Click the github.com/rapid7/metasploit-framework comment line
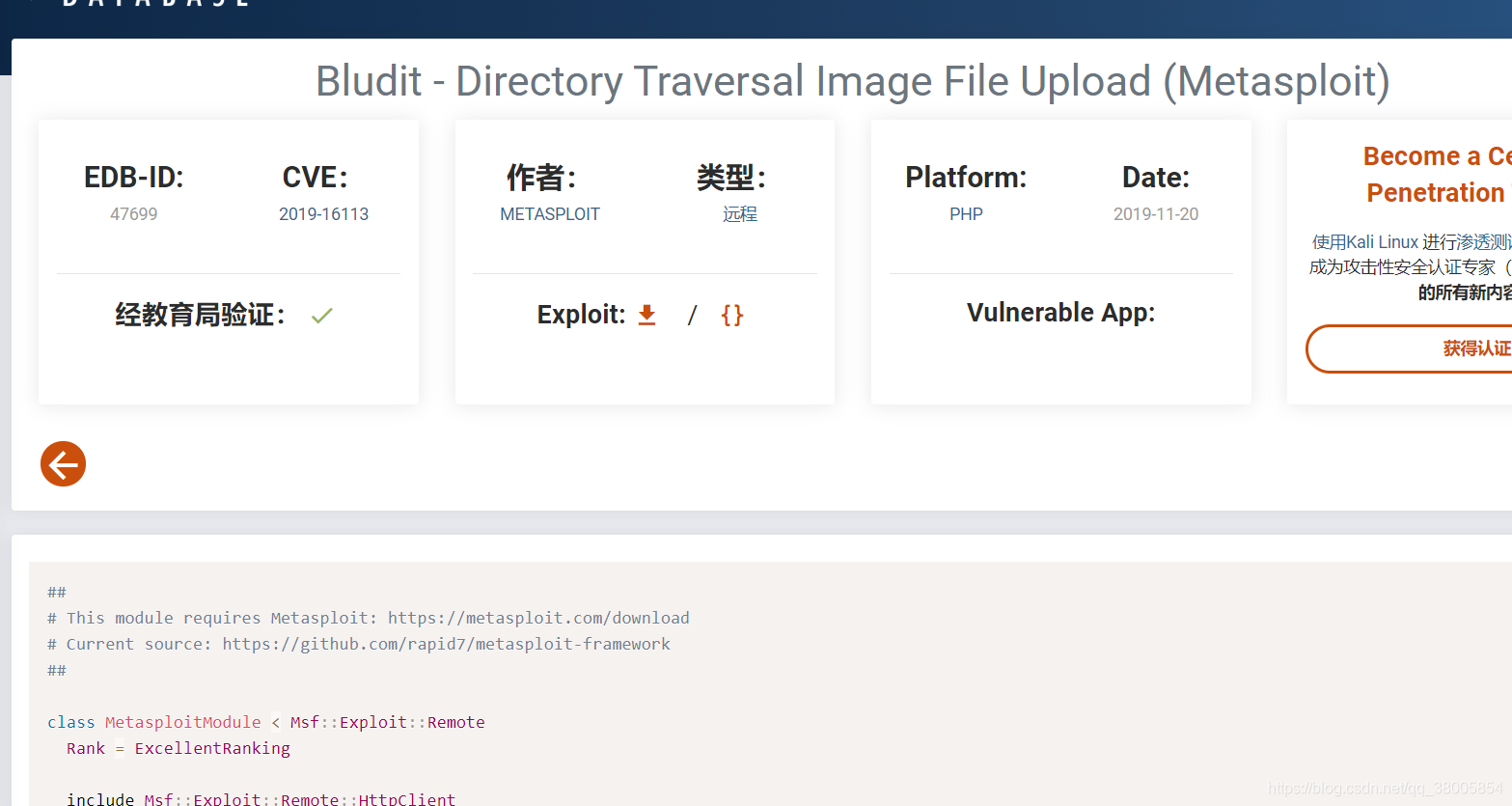The image size is (1512, 806). pyautogui.click(x=359, y=644)
